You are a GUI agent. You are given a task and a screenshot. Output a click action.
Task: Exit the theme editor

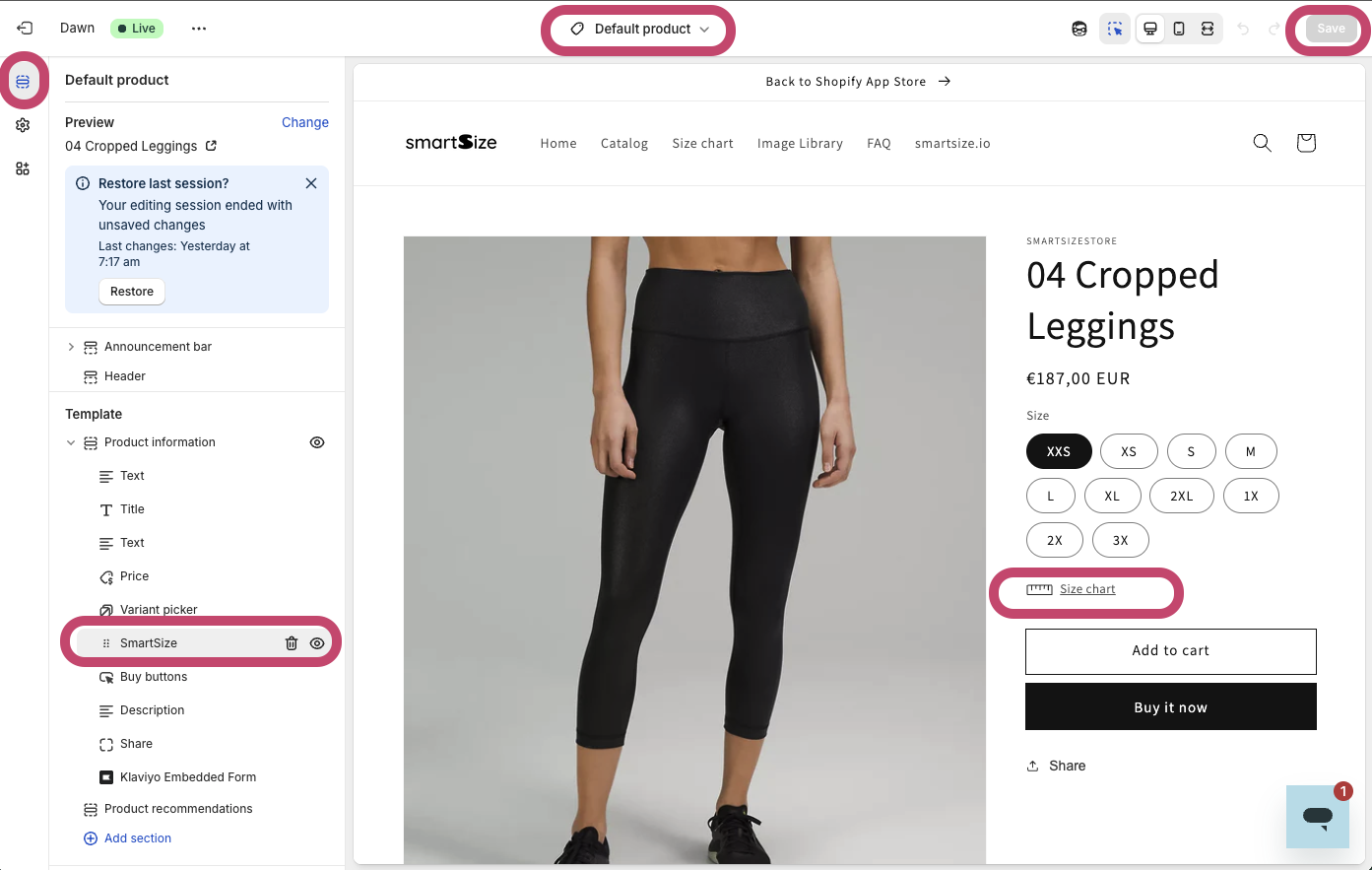point(25,29)
